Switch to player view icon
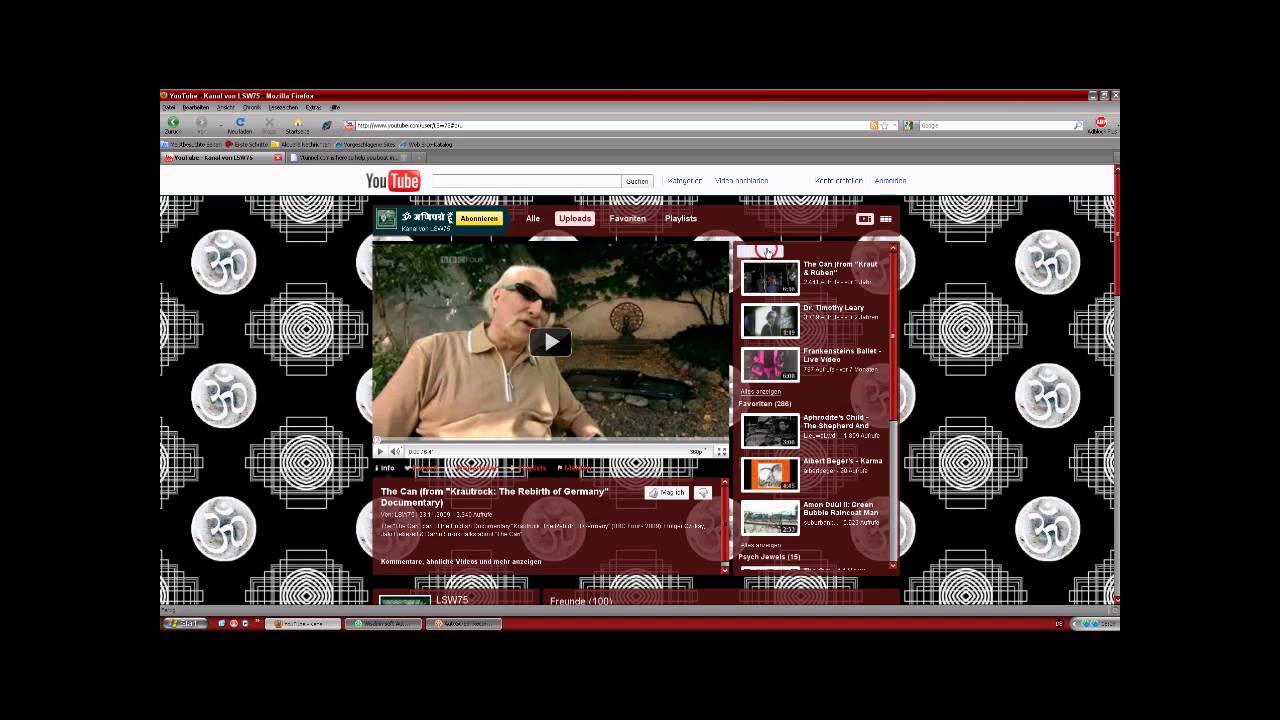 (865, 219)
